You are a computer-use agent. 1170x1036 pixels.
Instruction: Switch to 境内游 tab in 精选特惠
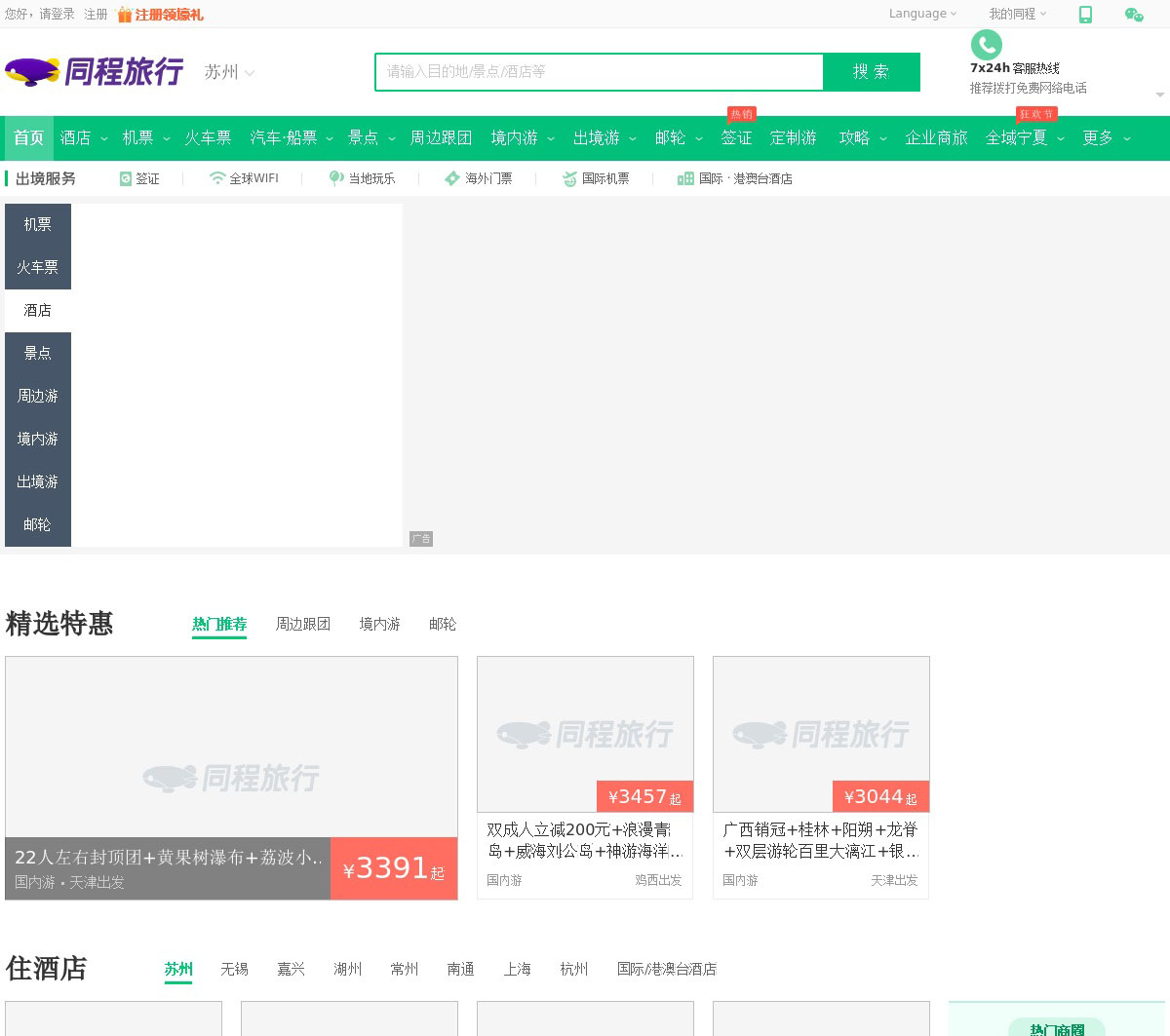pyautogui.click(x=380, y=625)
